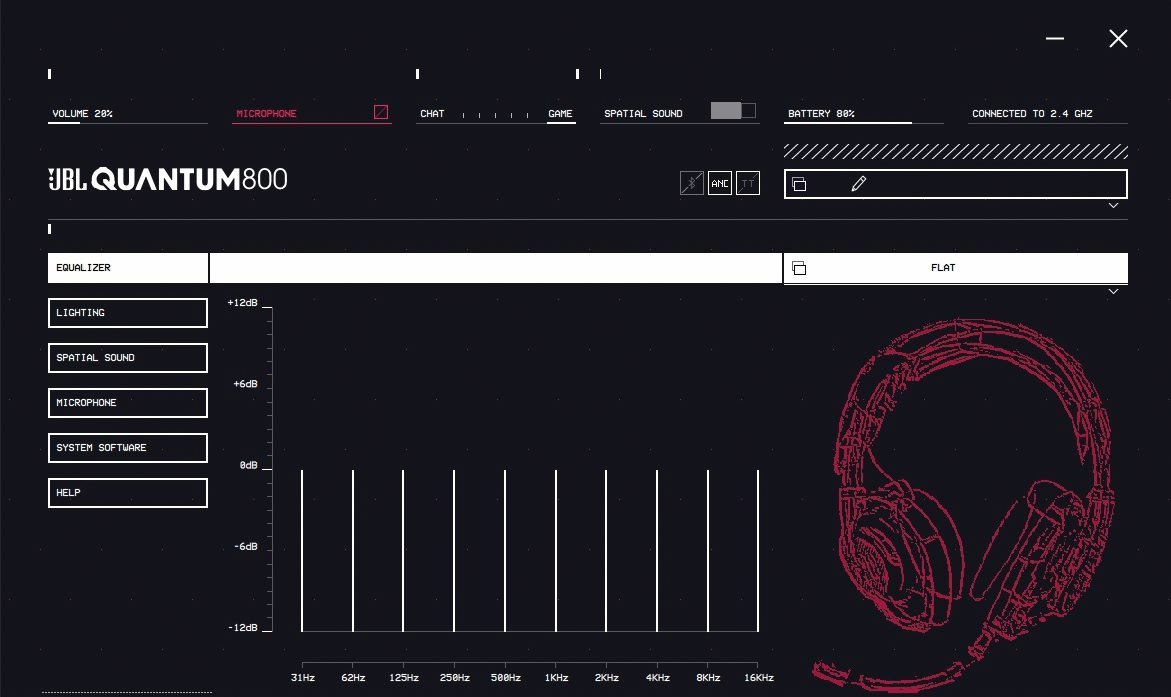This screenshot has width=1171, height=697.
Task: Click the Volume 20% slider bar
Action: tap(128, 123)
